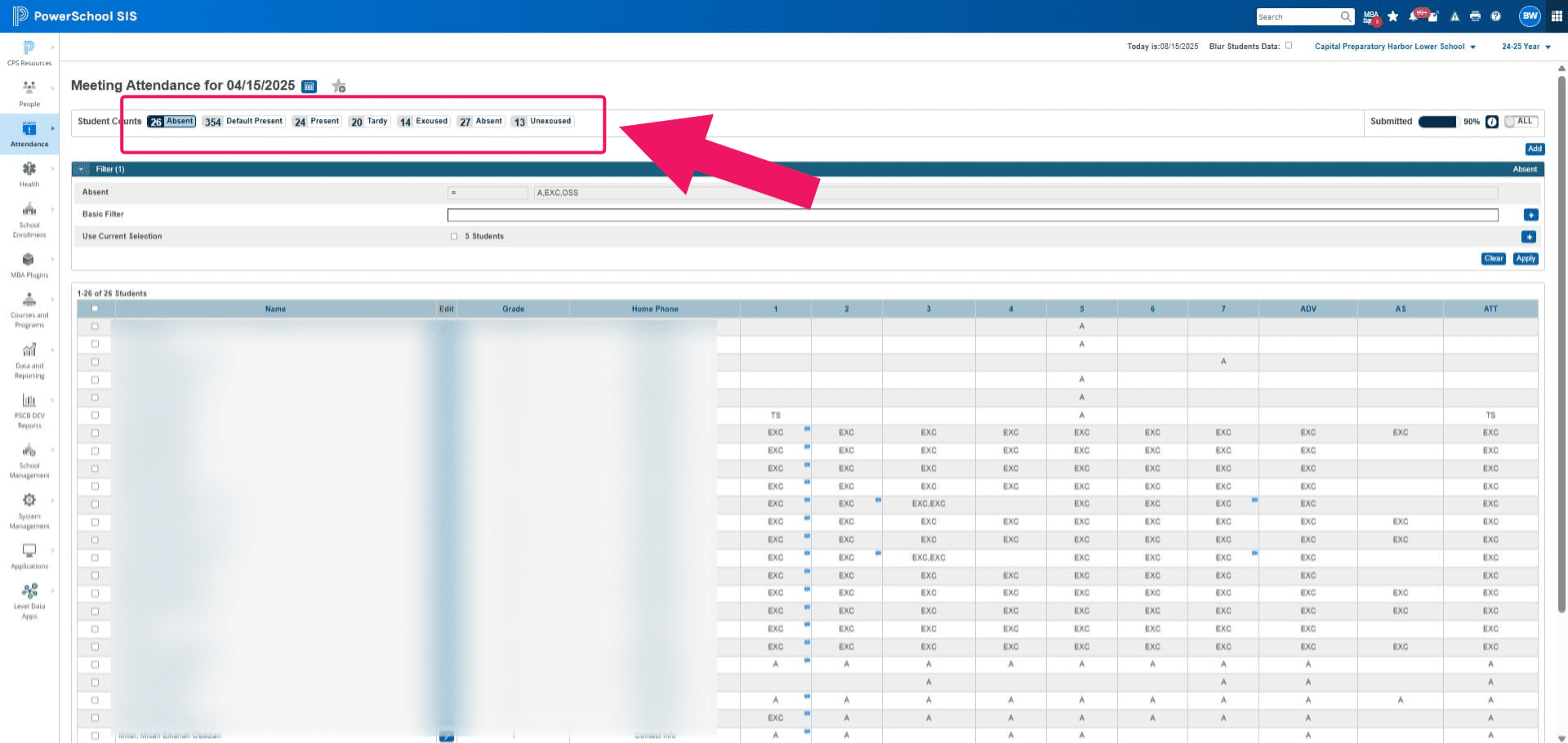Open the Health sidebar section
The width and height of the screenshot is (1568, 743).
pos(29,174)
